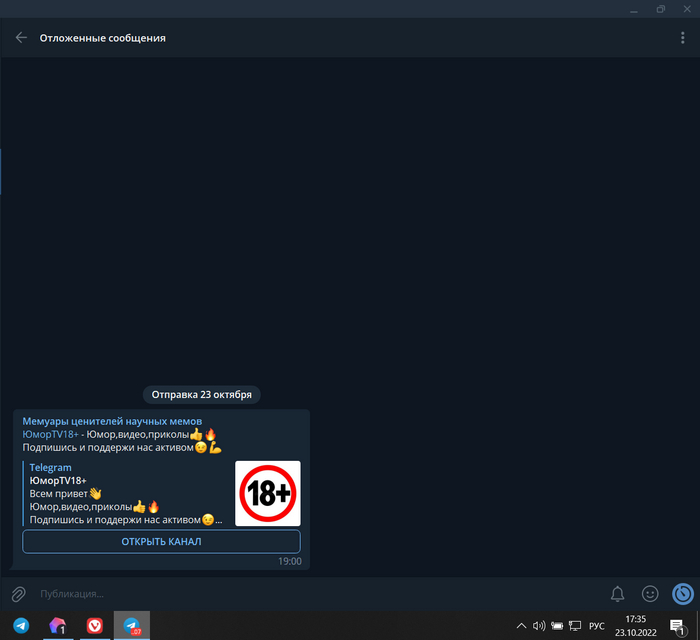The image size is (700, 640).
Task: Open active Telegram taskbar icon with badge
Action: [x=132, y=625]
